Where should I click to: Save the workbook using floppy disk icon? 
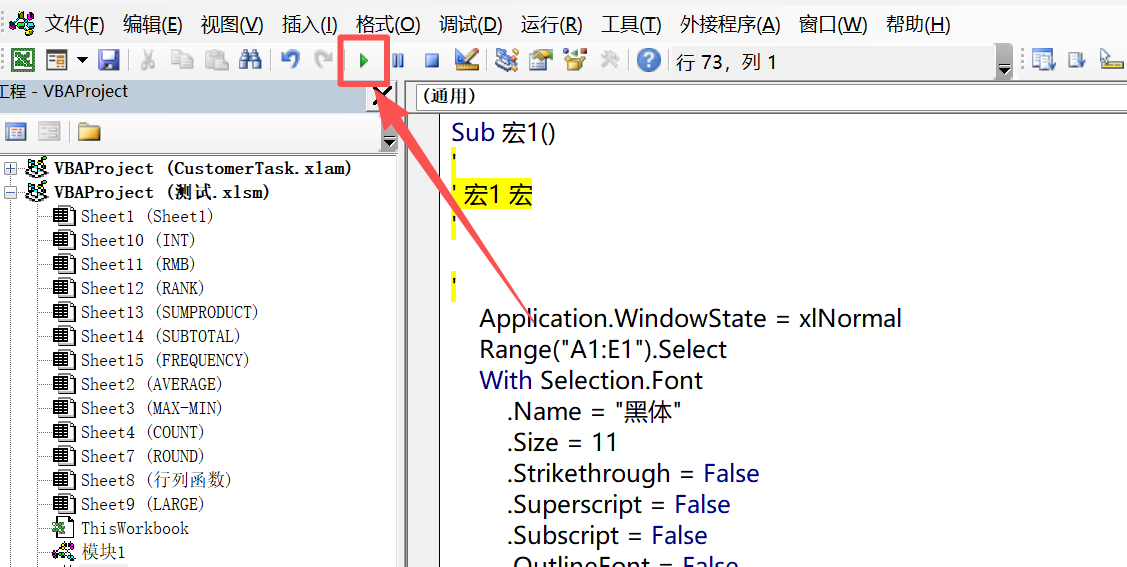click(x=109, y=61)
